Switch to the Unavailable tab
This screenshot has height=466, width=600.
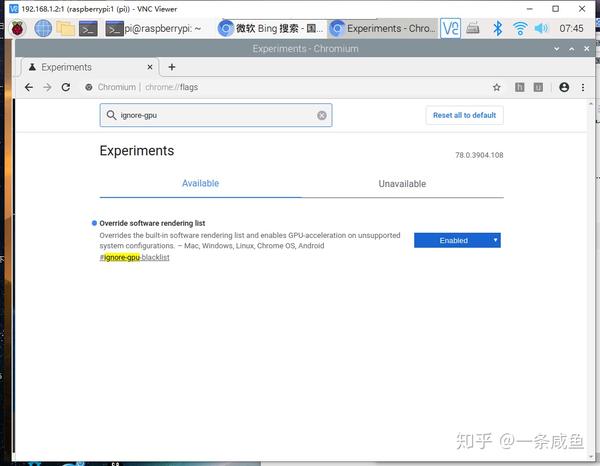(x=402, y=184)
